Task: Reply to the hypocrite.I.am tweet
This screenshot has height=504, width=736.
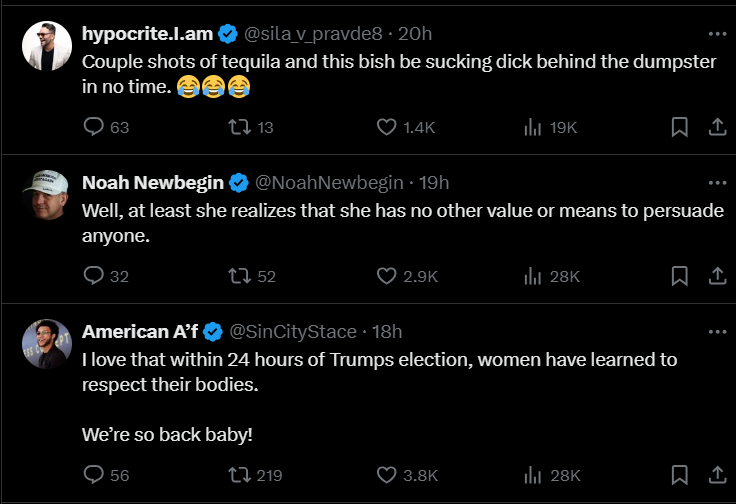Action: pos(93,127)
